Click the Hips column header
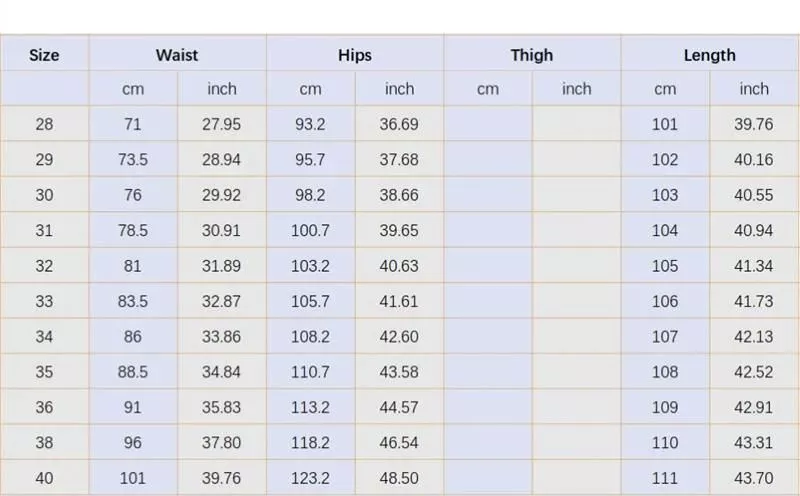Image resolution: width=800 pixels, height=496 pixels. pos(355,55)
